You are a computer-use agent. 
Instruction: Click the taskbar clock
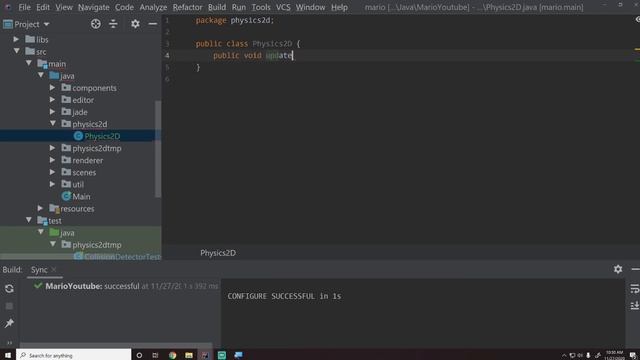614,355
